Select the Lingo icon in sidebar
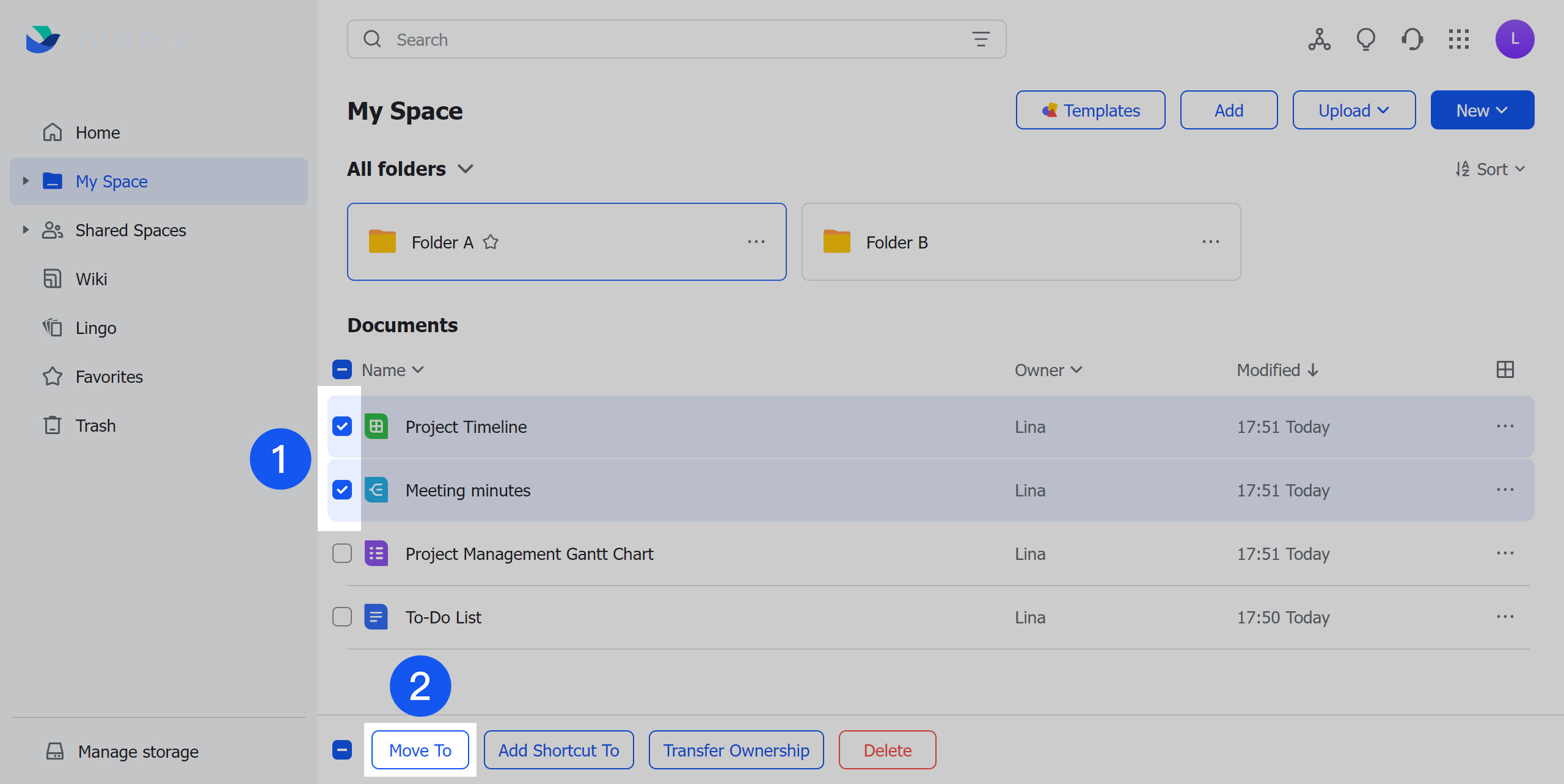This screenshot has height=784, width=1564. 53,327
